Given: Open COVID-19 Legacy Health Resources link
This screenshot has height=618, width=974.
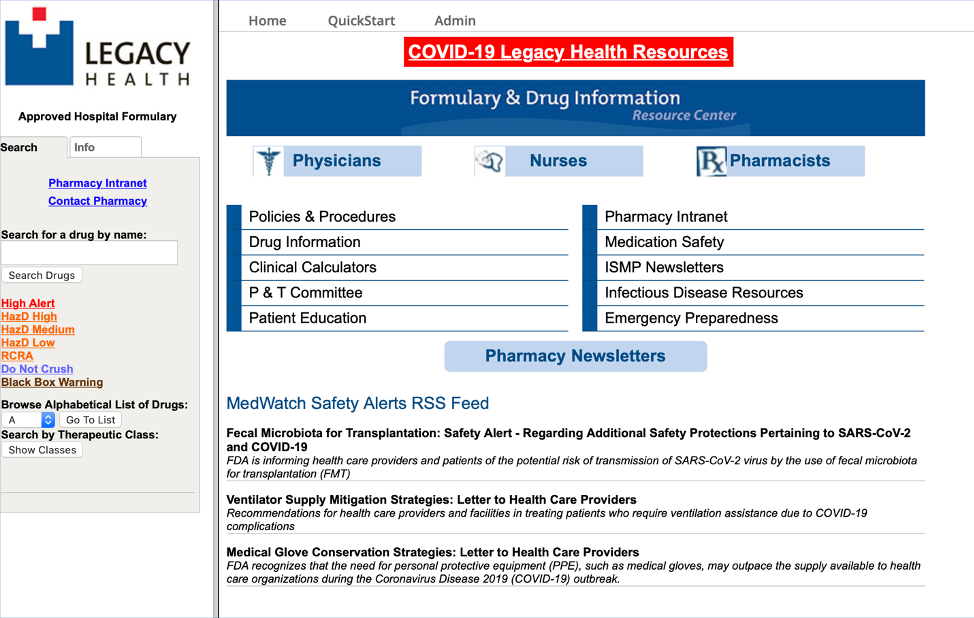Looking at the screenshot, I should 568,52.
